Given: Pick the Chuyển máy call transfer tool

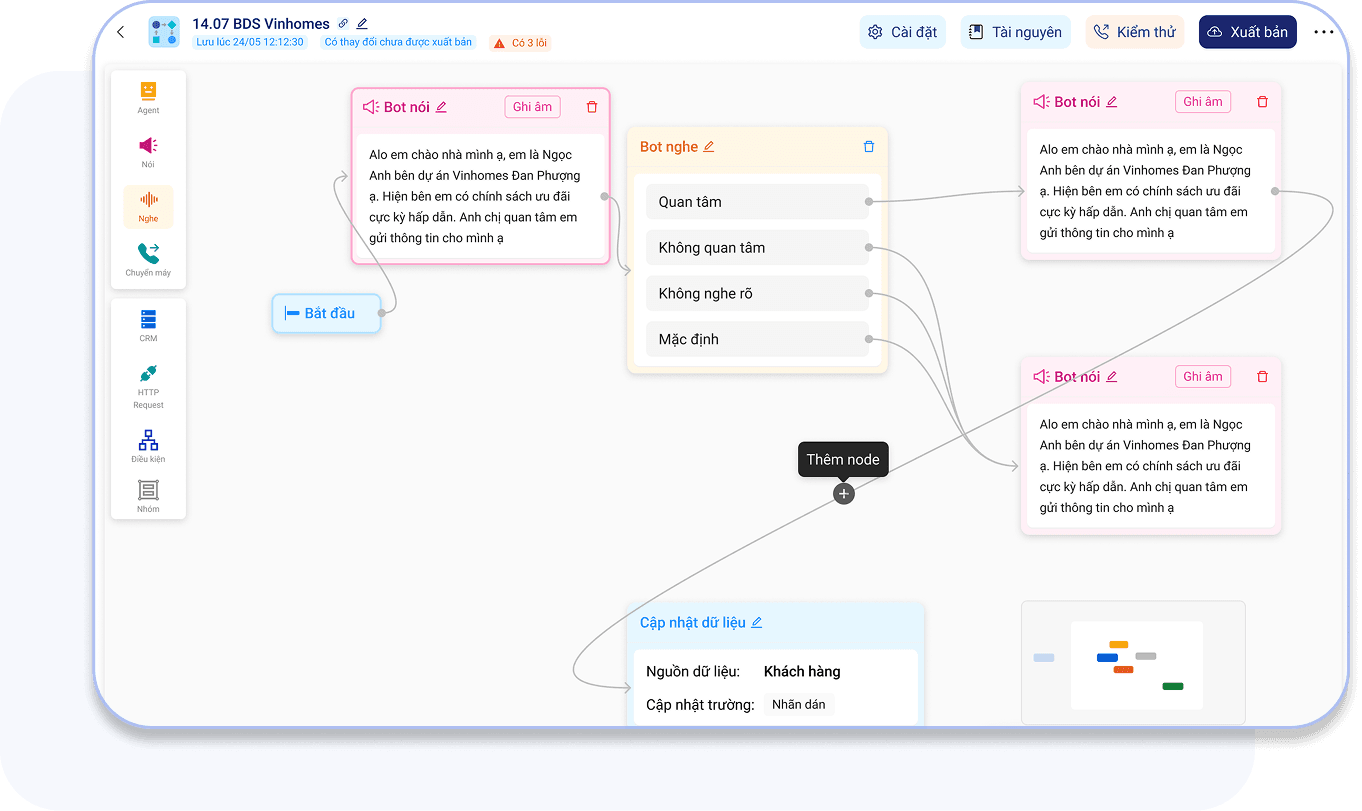Looking at the screenshot, I should pos(148,260).
